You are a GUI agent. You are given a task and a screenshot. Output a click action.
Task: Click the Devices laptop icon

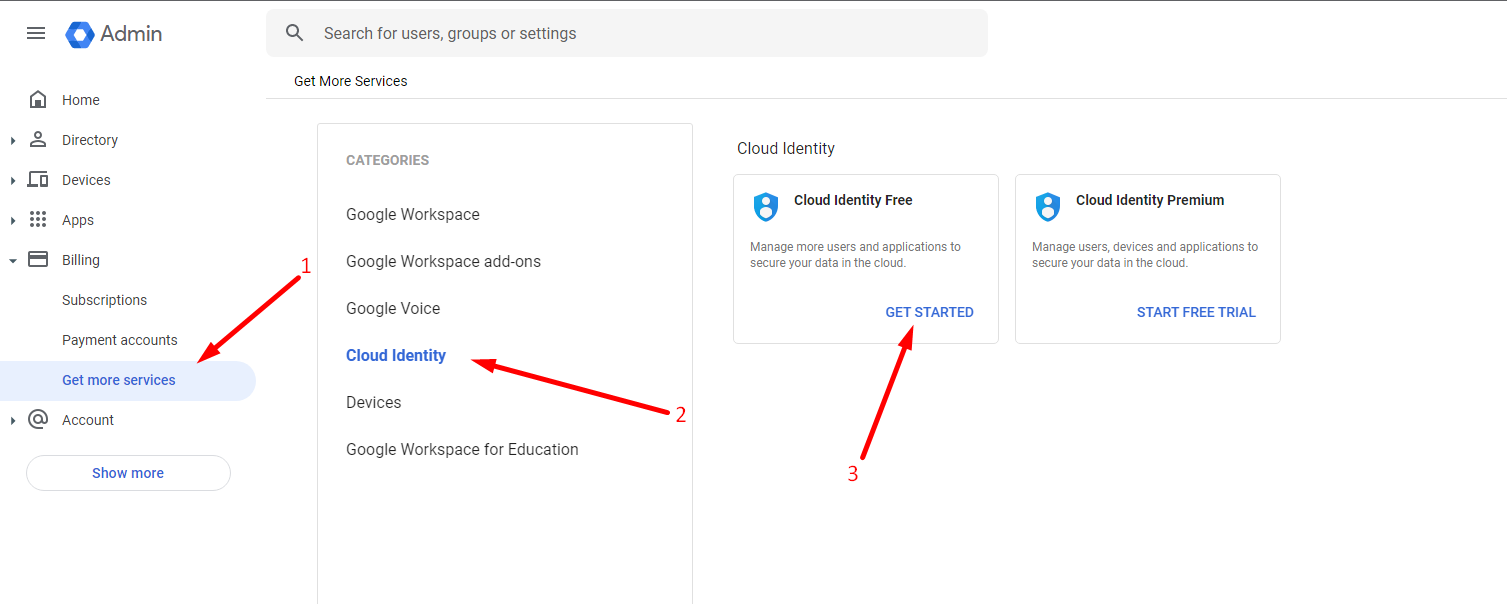(38, 179)
